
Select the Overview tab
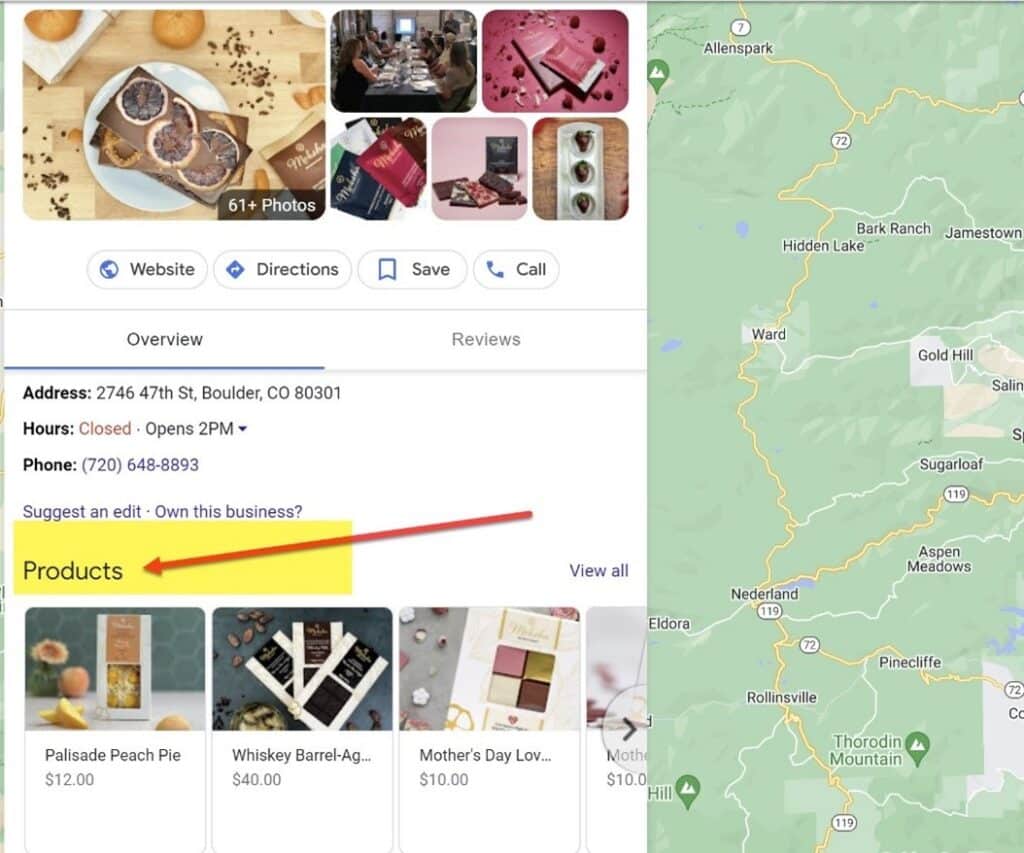[165, 340]
